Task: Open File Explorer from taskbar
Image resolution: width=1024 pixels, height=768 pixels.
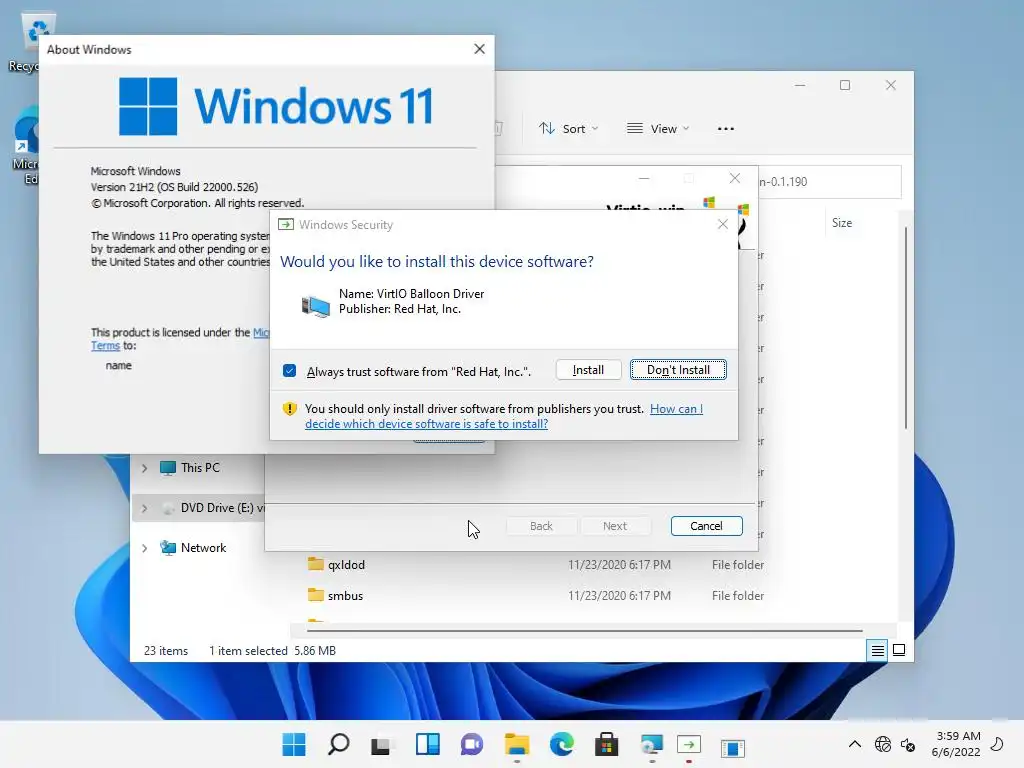Action: tap(517, 744)
